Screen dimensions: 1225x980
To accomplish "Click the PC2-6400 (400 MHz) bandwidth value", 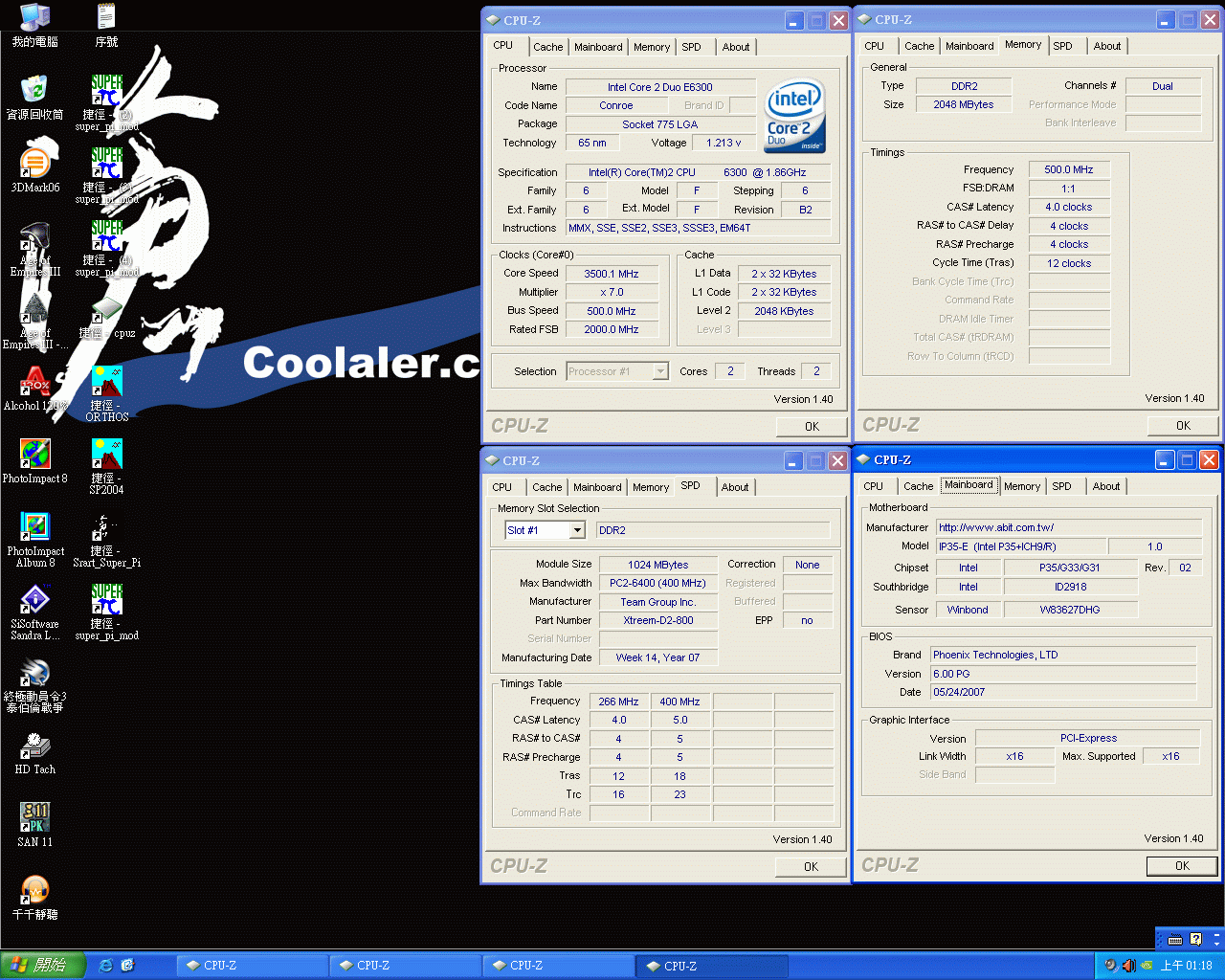I will 658,583.
